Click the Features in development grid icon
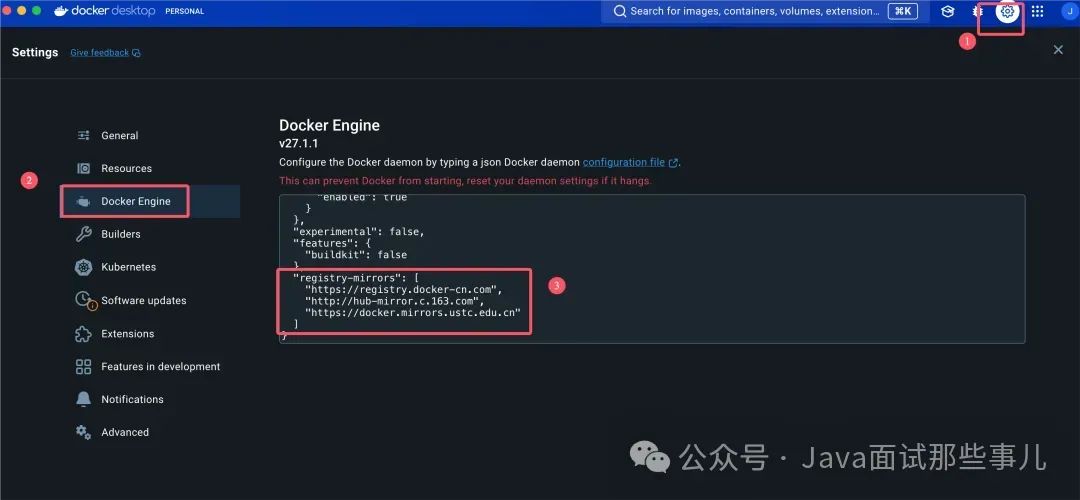The height and width of the screenshot is (500, 1080). point(83,366)
